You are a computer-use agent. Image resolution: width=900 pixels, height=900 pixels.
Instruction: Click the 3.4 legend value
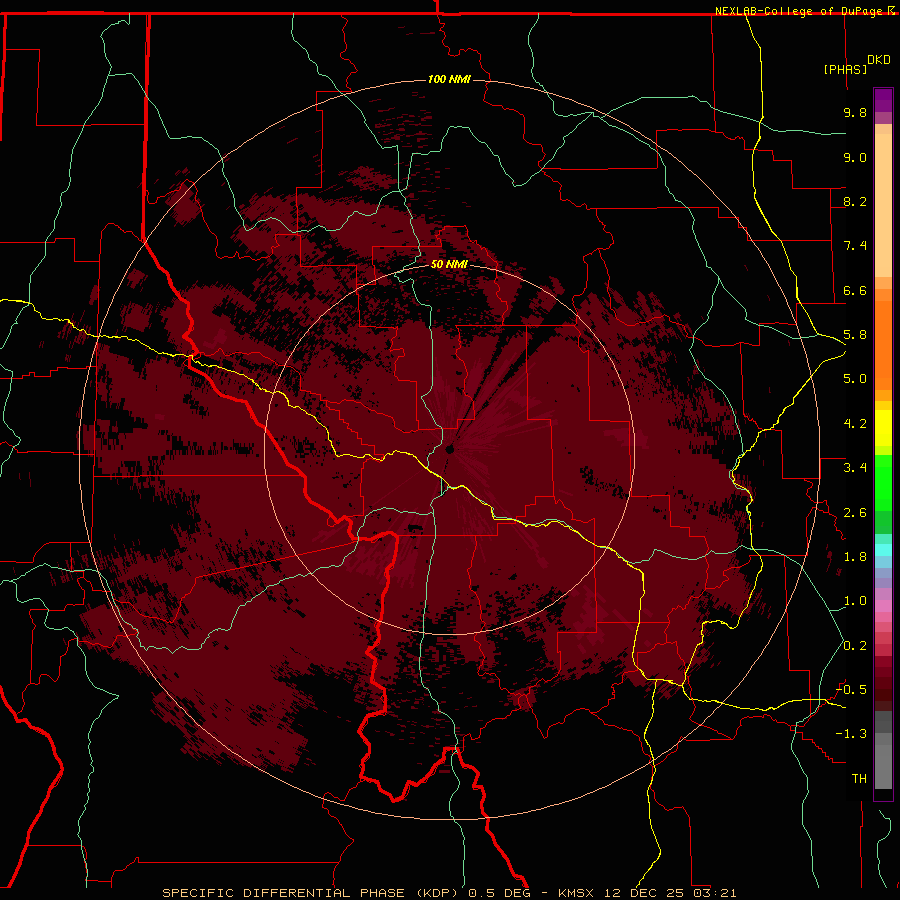point(855,468)
